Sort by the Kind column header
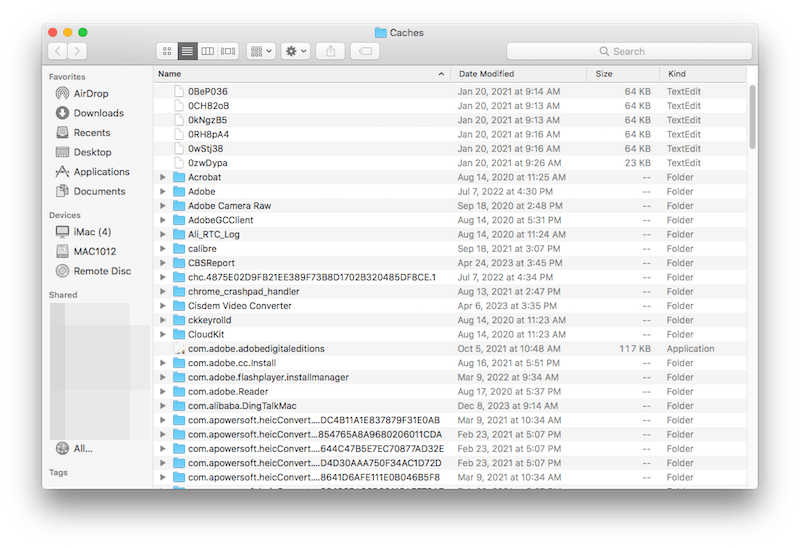Image resolution: width=800 pixels, height=549 pixels. pyautogui.click(x=703, y=74)
